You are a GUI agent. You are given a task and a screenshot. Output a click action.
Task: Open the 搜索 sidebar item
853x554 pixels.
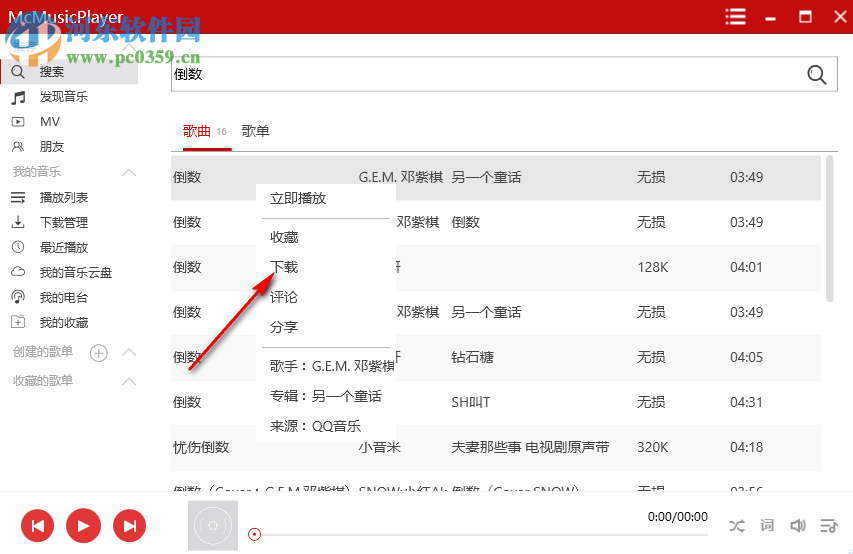(69, 72)
